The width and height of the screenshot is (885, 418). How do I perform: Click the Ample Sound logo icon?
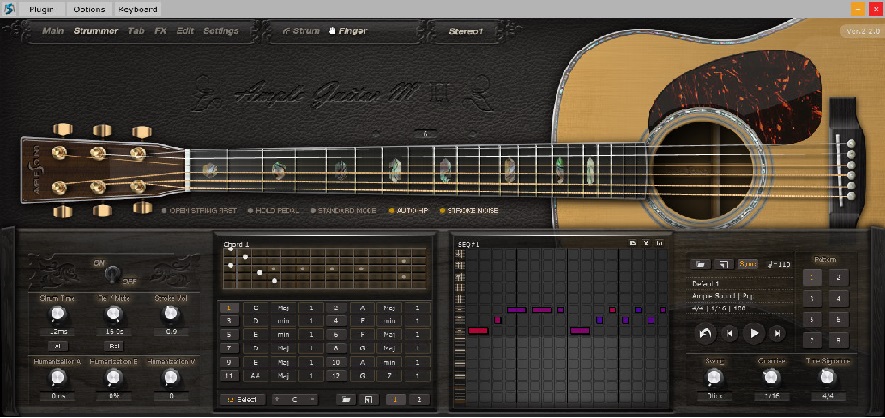click(x=8, y=9)
